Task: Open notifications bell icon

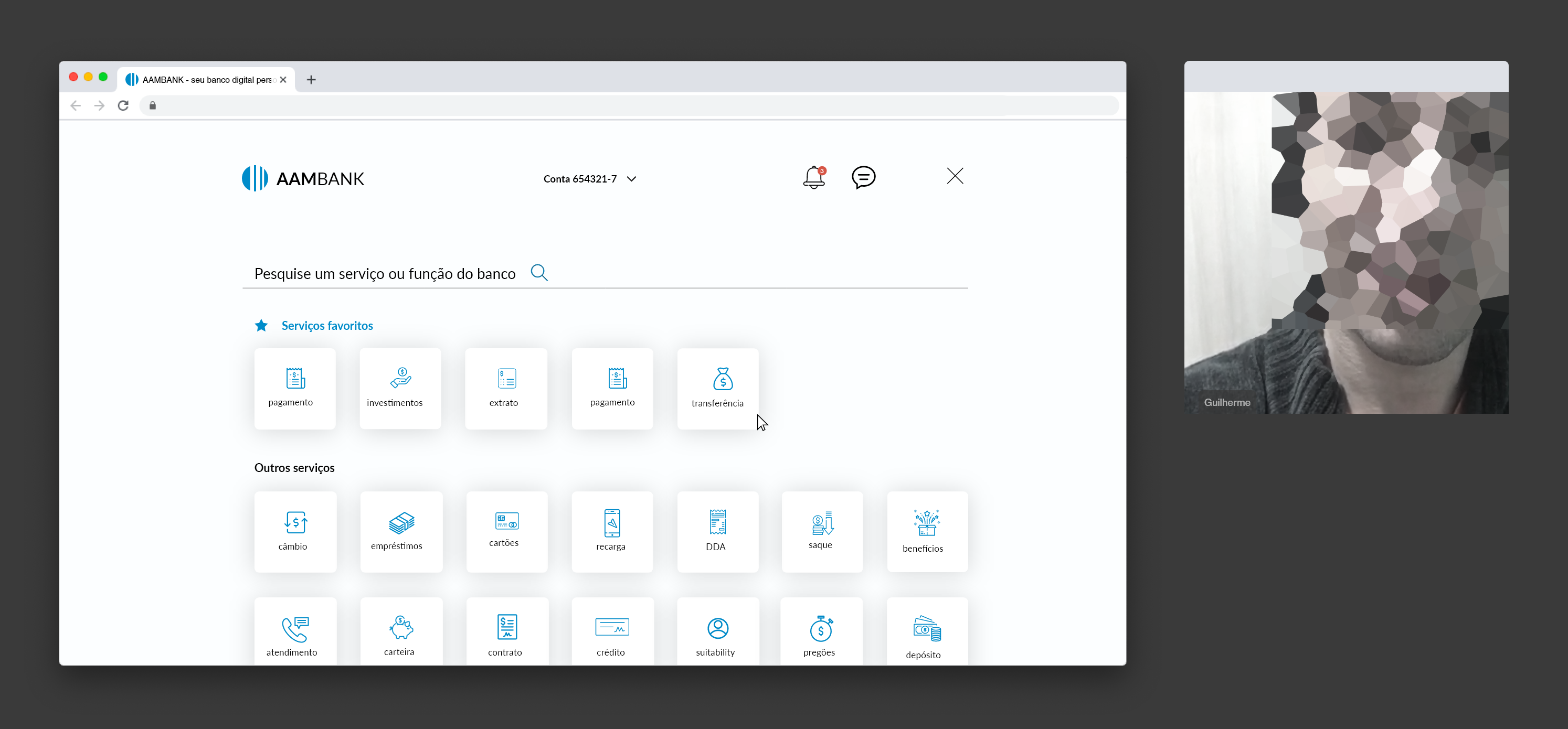Action: tap(814, 177)
